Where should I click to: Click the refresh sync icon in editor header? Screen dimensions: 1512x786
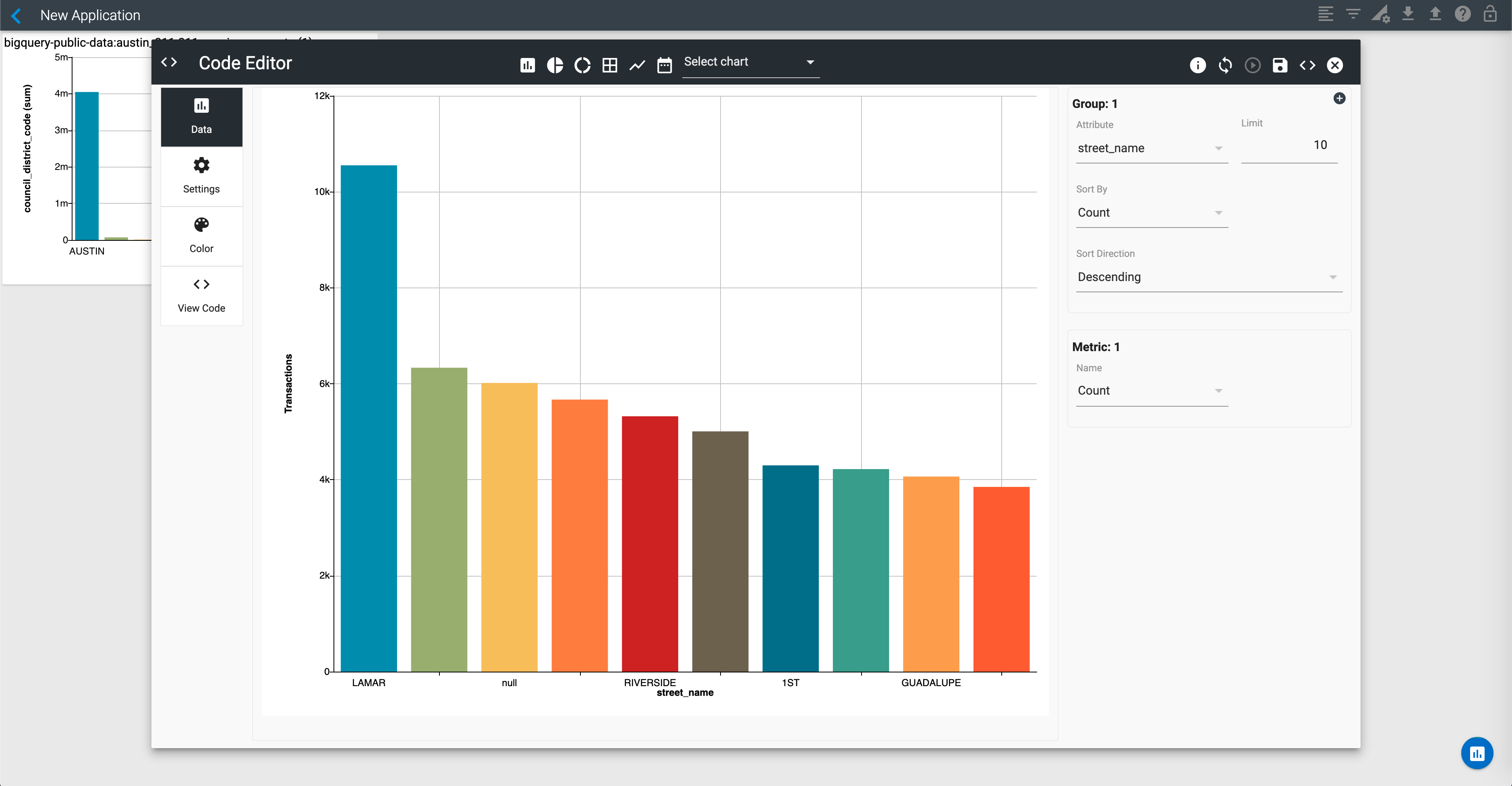click(x=1226, y=65)
